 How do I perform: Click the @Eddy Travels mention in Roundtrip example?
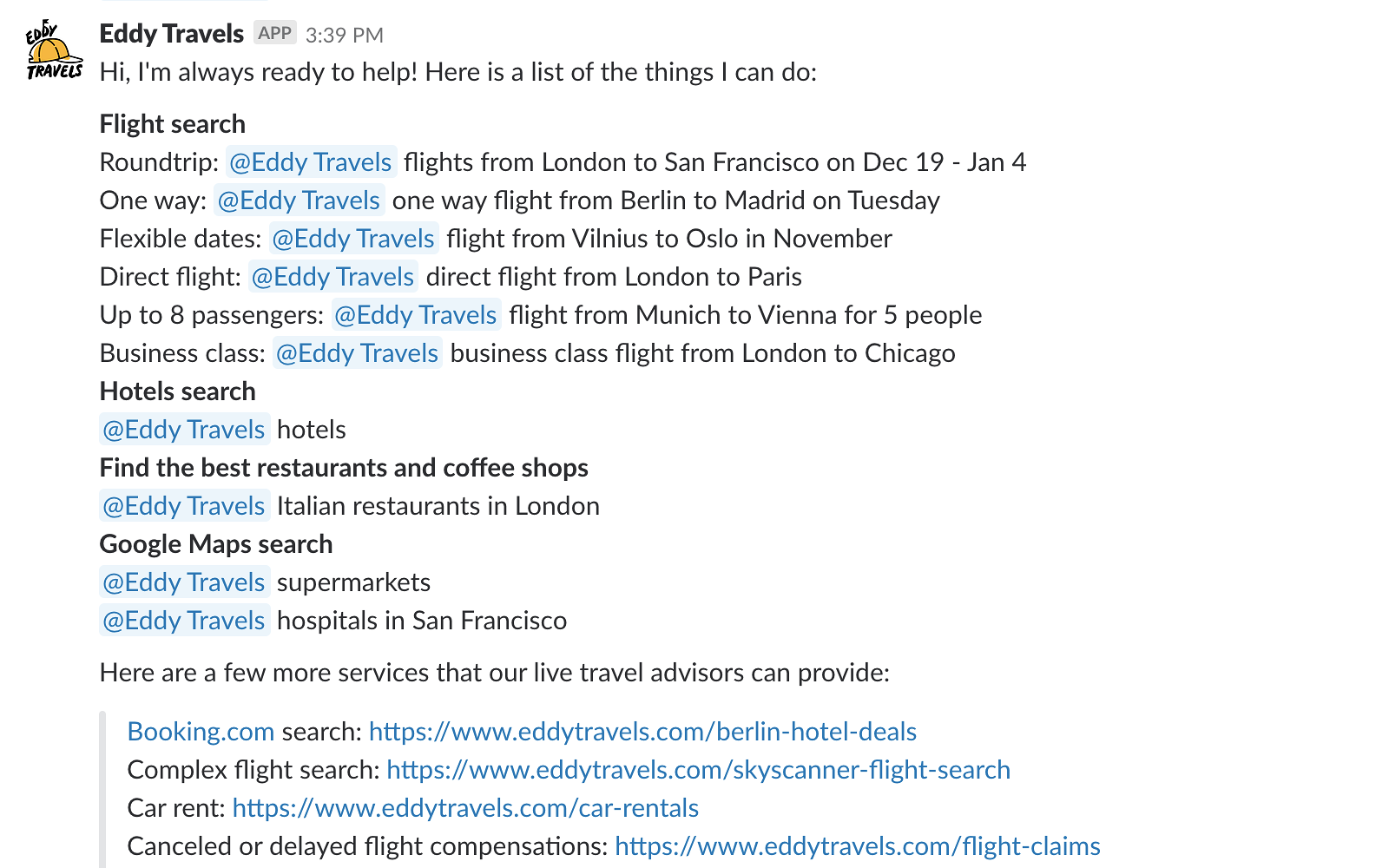[310, 162]
